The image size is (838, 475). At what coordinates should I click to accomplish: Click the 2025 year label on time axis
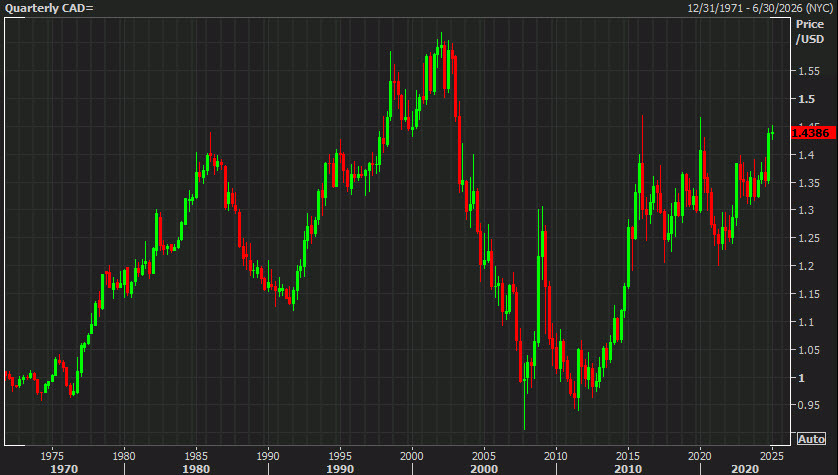[772, 456]
